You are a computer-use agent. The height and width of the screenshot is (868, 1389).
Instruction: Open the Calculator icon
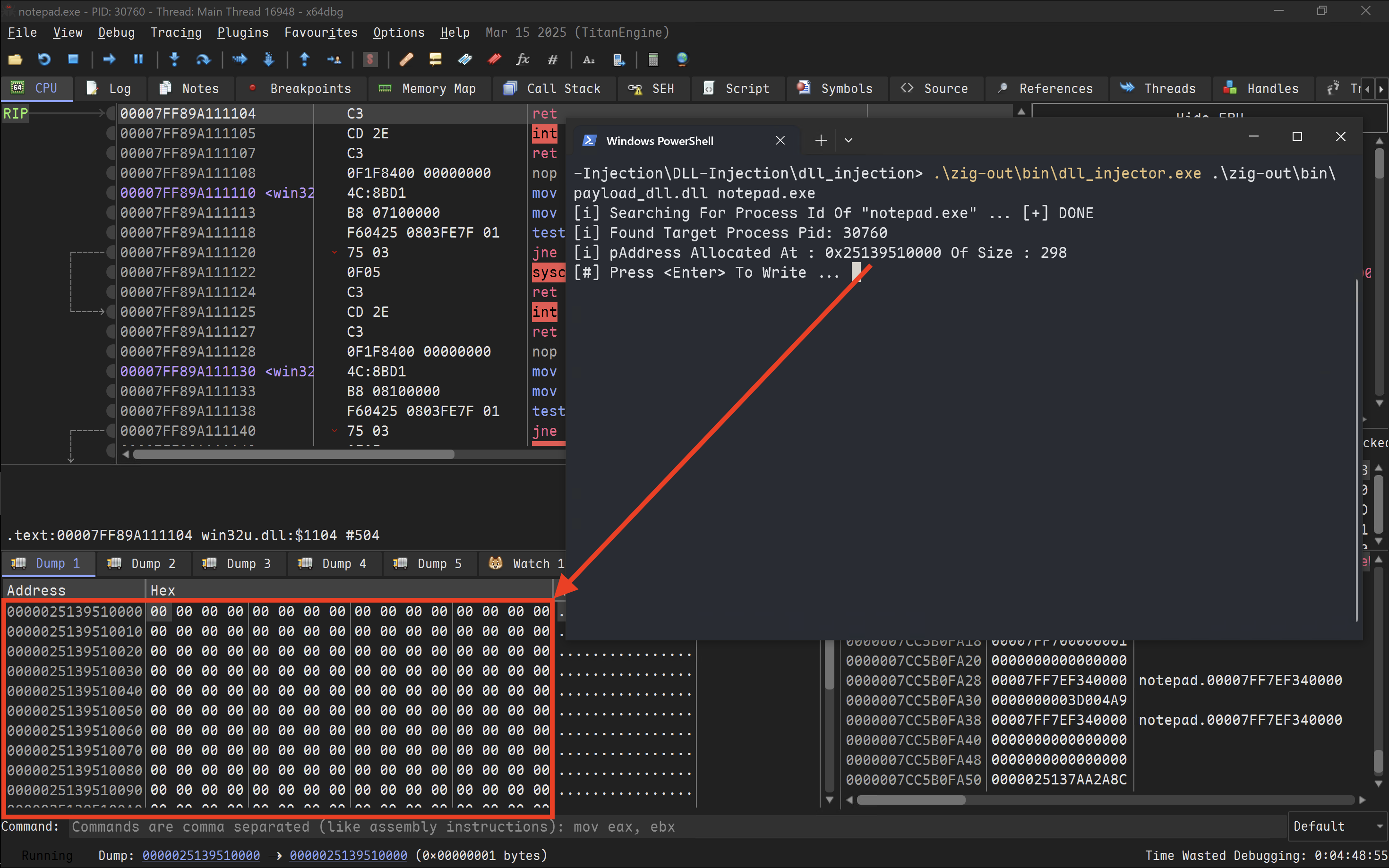click(653, 59)
